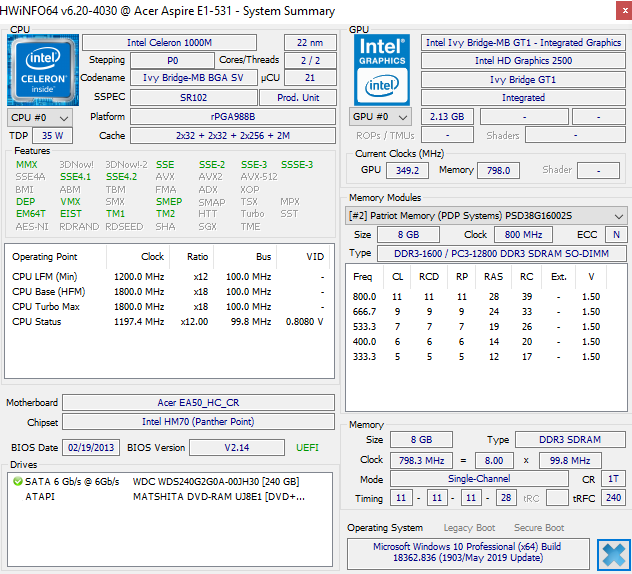Click the GPU memory 2.13 GB value
The image size is (632, 574).
tap(447, 116)
